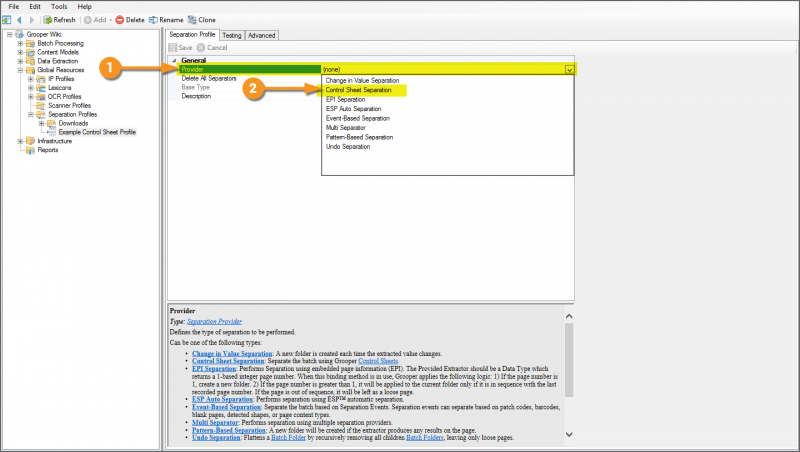
Task: Select the IP Profiles folder
Action: [x=61, y=79]
